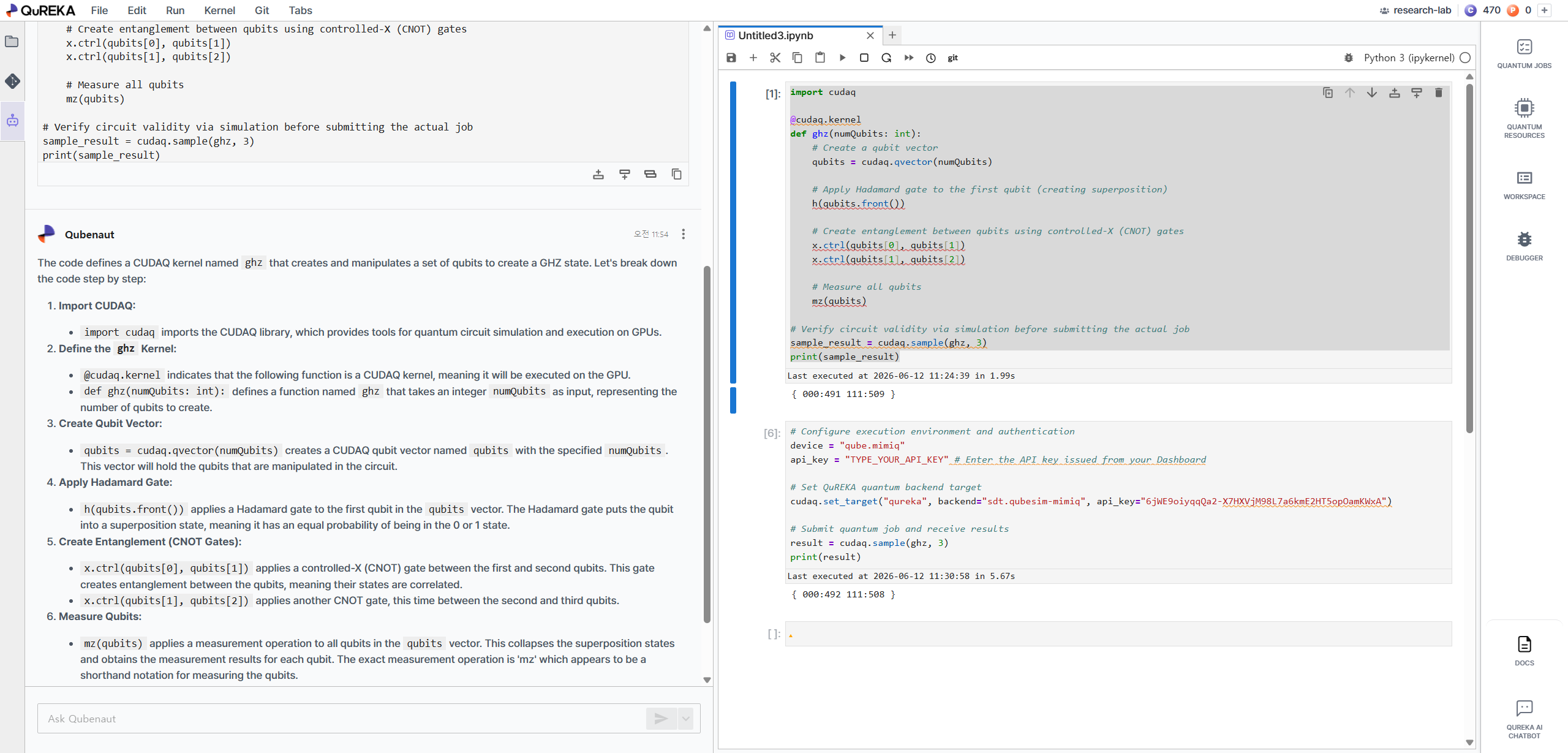Open the file browser sidebar icon
1568x753 pixels.
tap(12, 42)
